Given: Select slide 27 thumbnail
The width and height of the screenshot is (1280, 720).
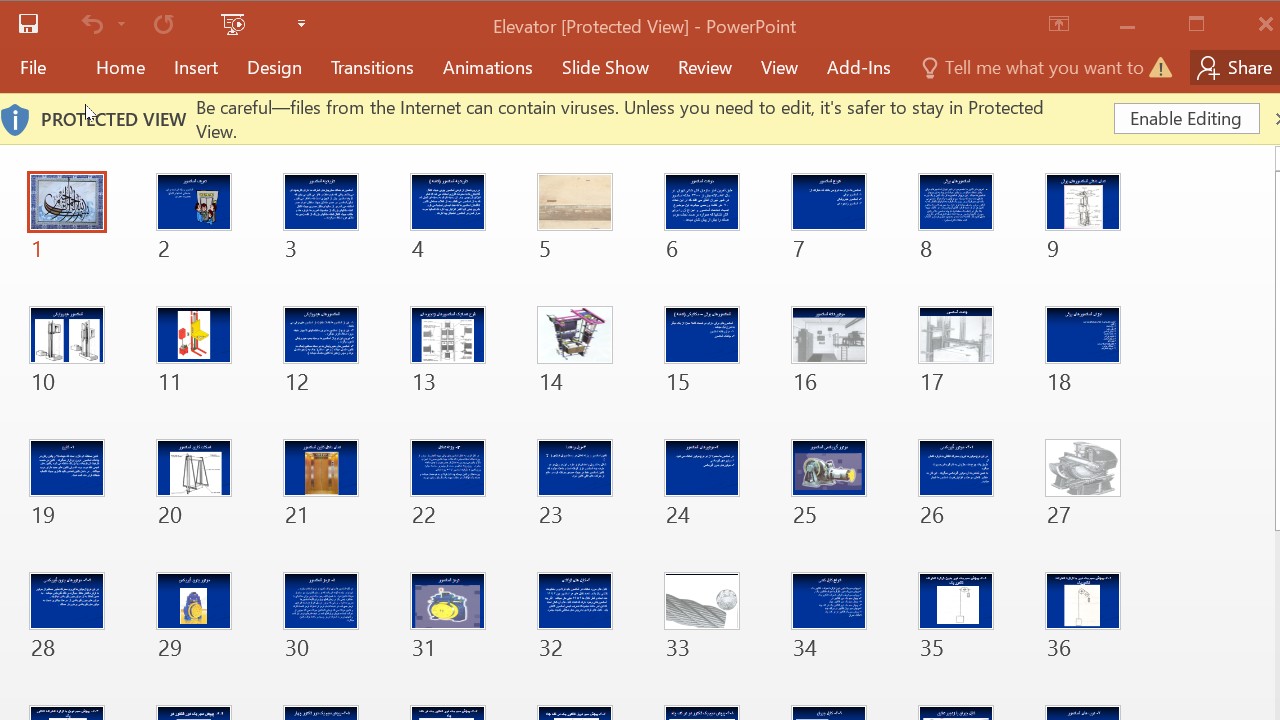Looking at the screenshot, I should [1083, 468].
